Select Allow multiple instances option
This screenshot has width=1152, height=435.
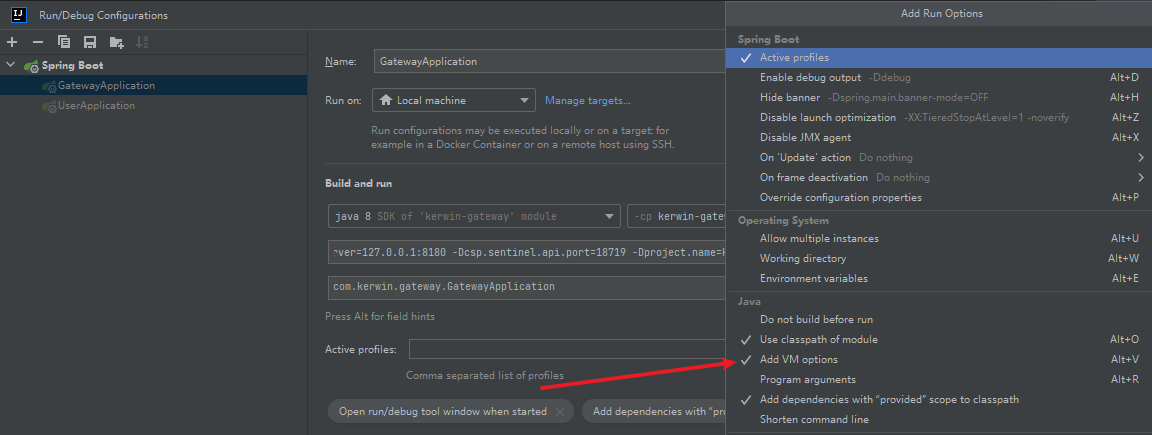click(938, 239)
